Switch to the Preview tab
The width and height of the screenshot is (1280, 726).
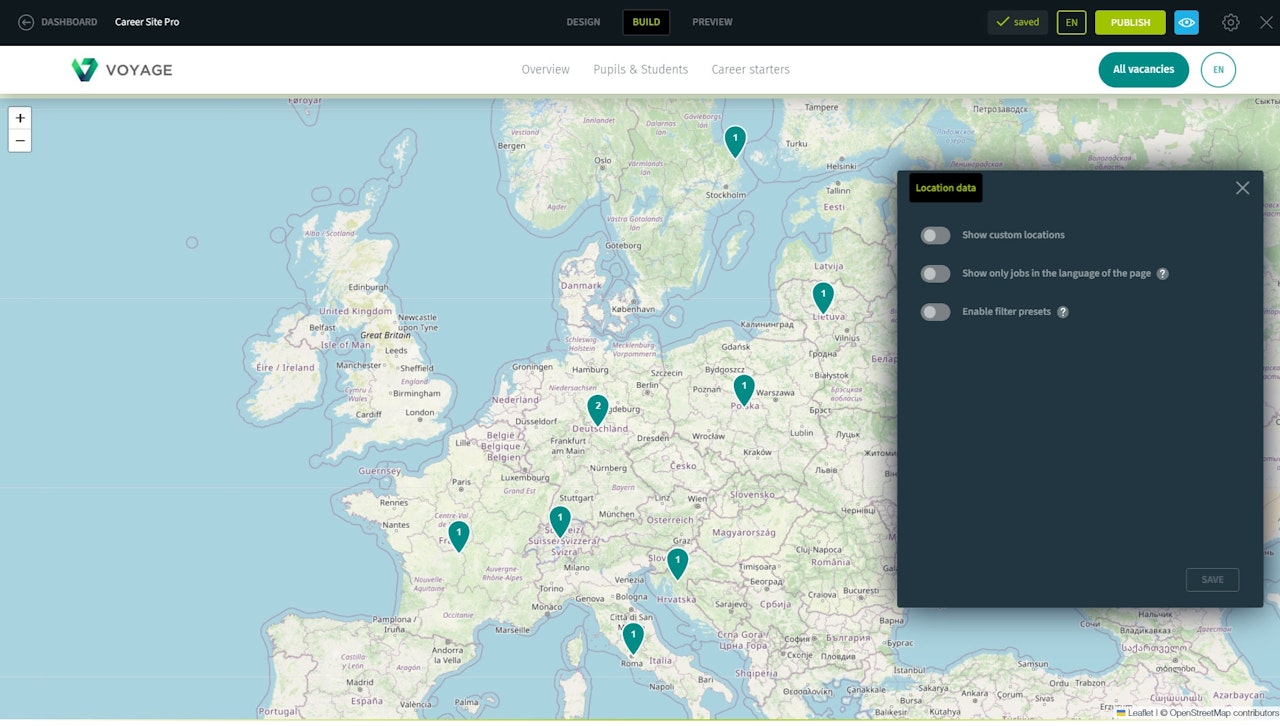[x=712, y=22]
